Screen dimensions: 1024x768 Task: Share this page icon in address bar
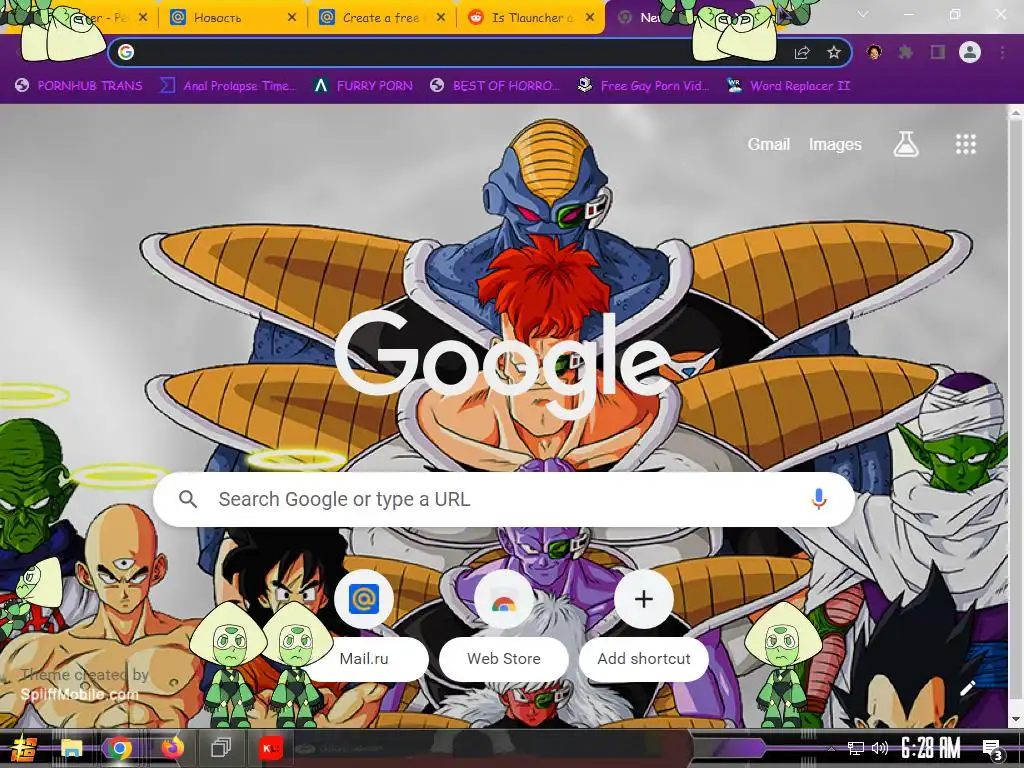(x=802, y=53)
